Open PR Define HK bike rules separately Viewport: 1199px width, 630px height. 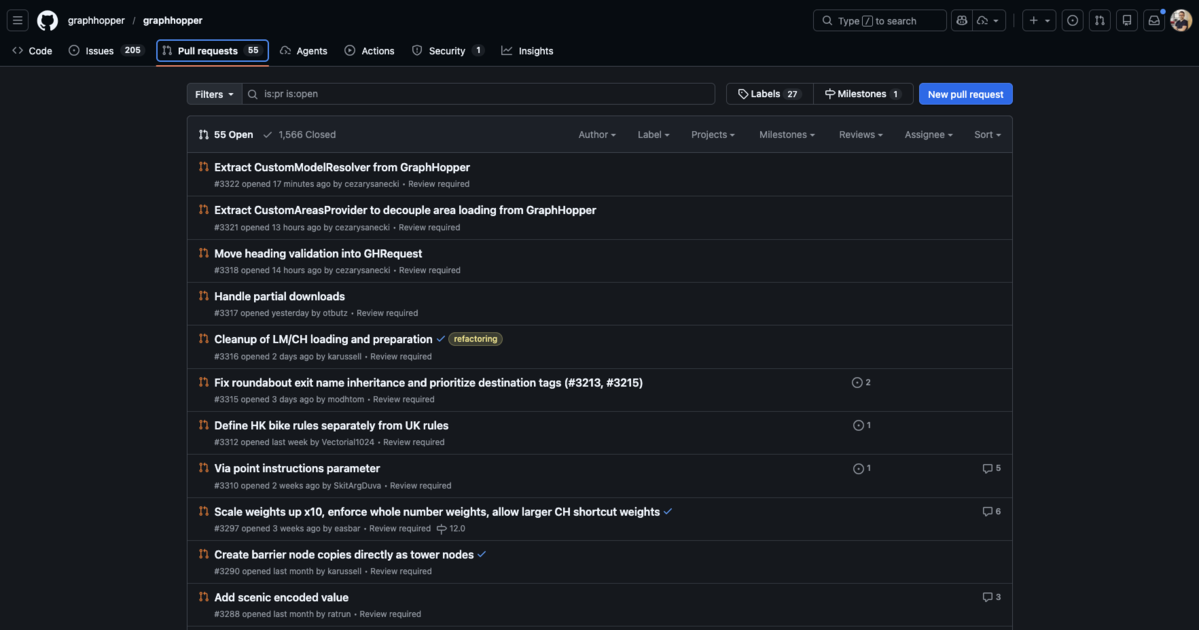[331, 425]
